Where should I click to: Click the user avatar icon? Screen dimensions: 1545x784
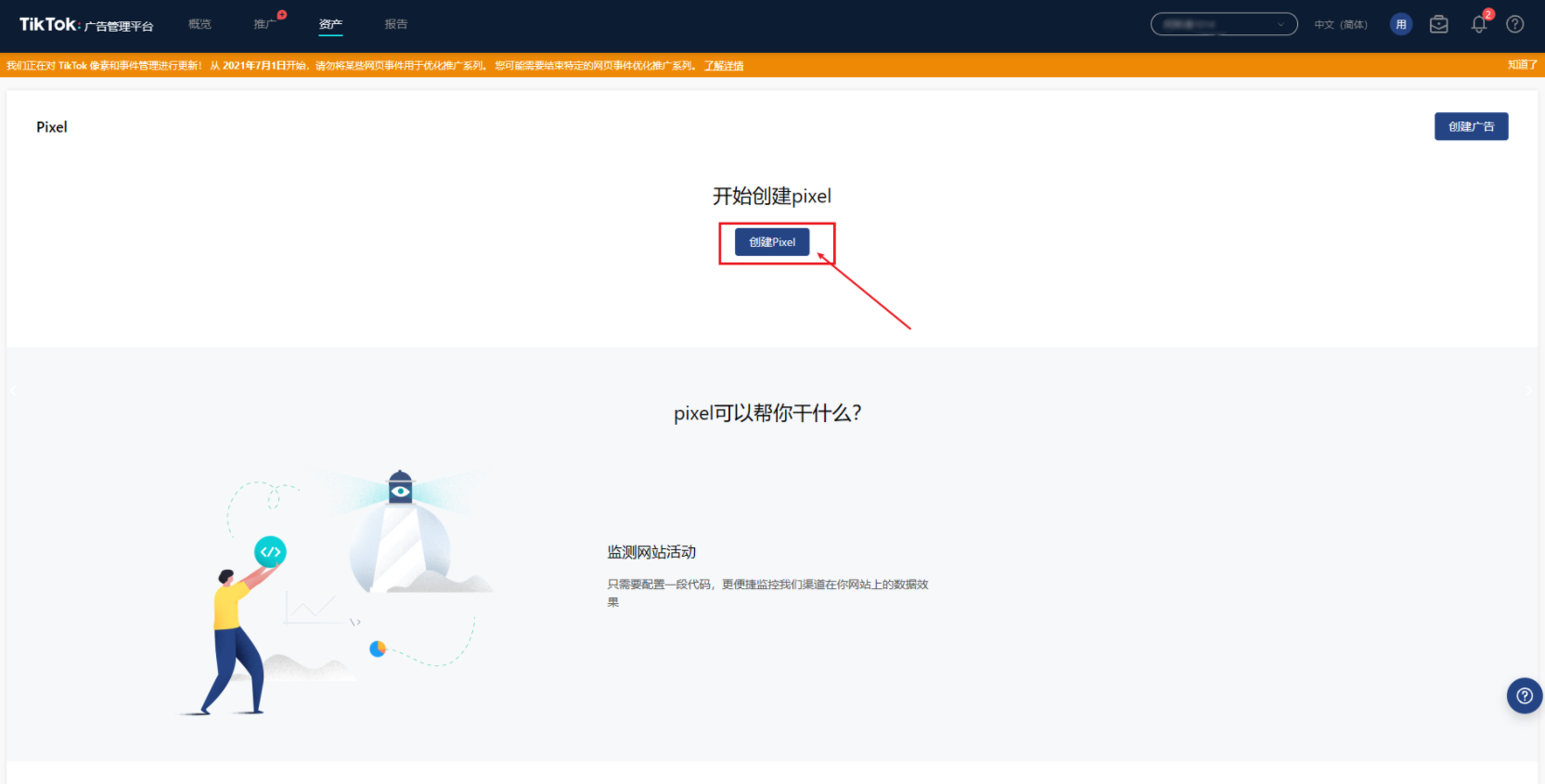click(x=1400, y=25)
